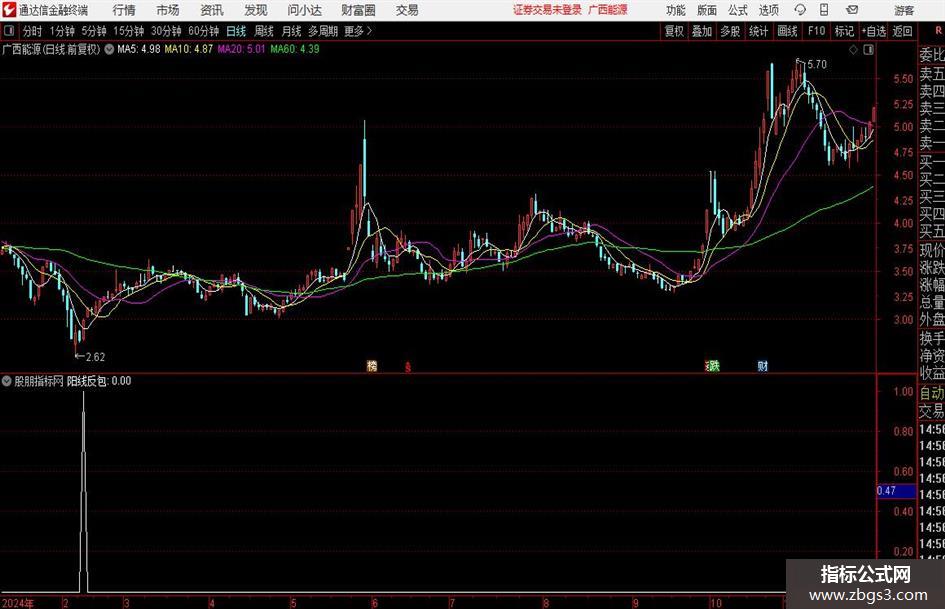Click the MA20: 5.01 label
The height and width of the screenshot is (609, 945).
(241, 49)
